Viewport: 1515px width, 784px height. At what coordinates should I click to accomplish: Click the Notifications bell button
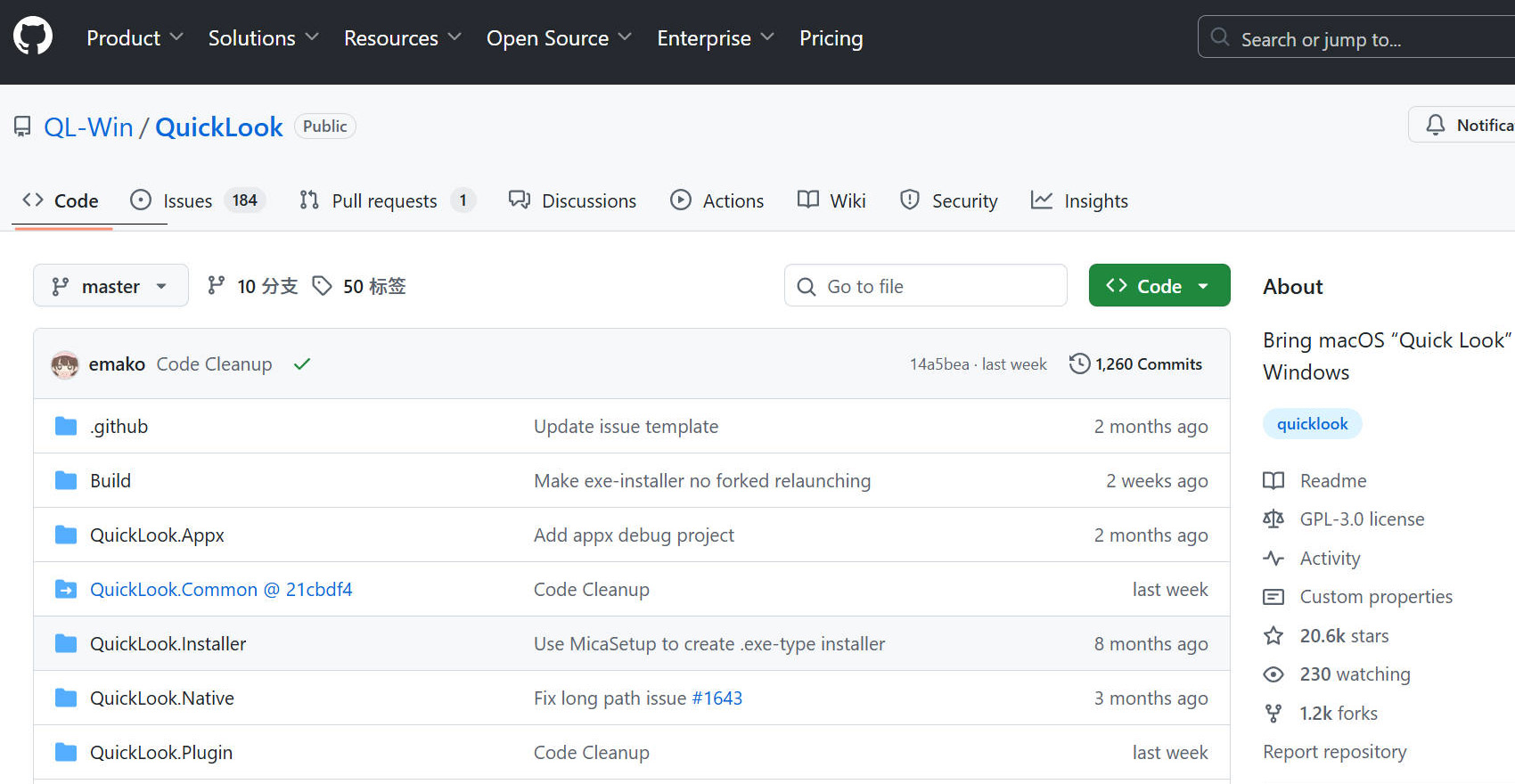click(1462, 125)
